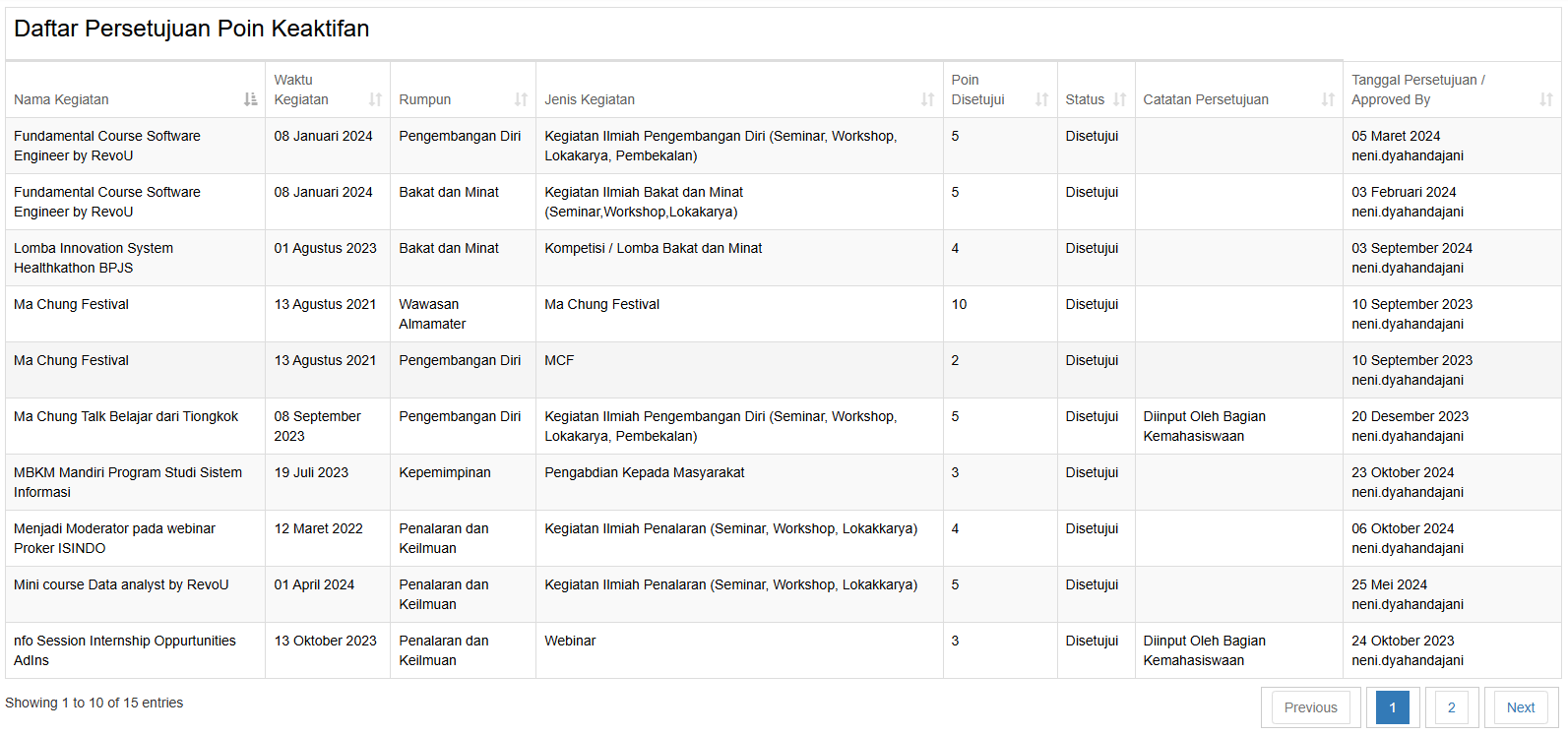Click the 'Daftar Persetujuan Poin Keaktifan' heading
The image size is (1568, 735).
(x=192, y=29)
